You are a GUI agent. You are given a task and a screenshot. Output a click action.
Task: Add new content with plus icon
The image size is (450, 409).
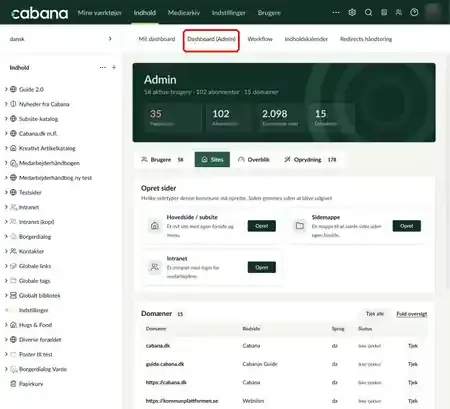(x=114, y=67)
